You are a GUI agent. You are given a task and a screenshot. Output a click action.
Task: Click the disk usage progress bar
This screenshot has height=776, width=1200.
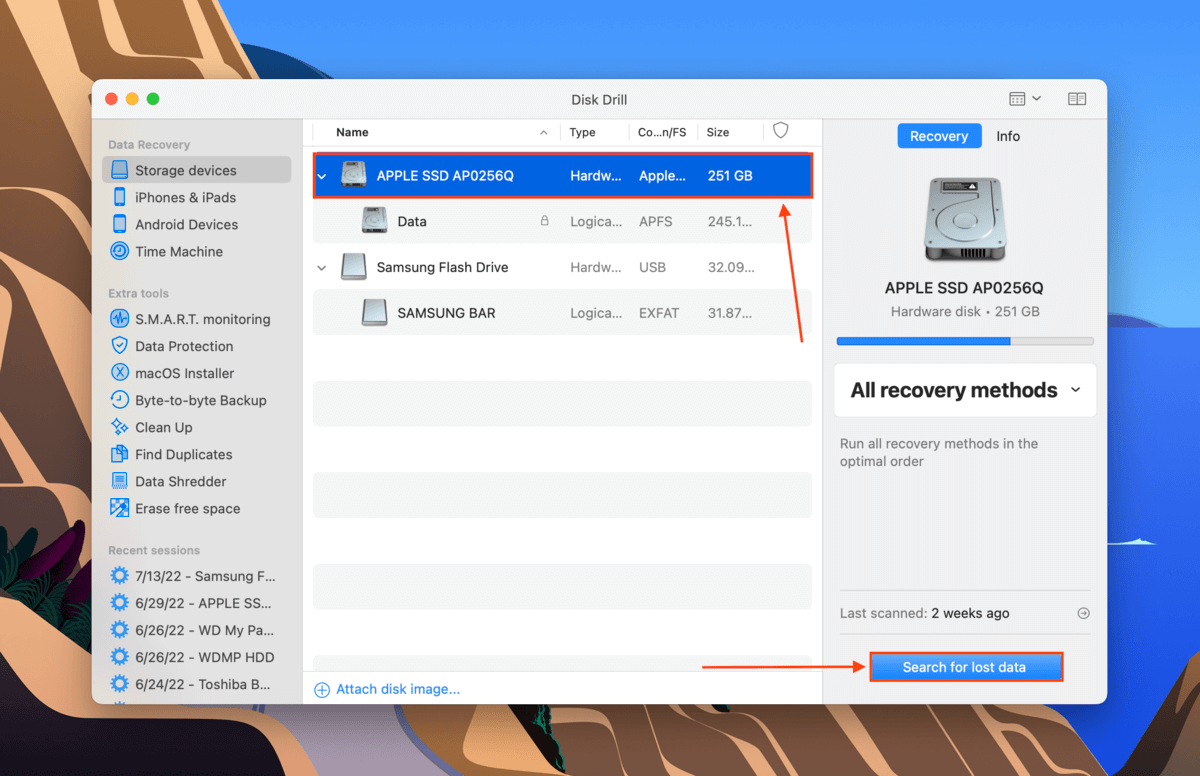click(x=965, y=341)
